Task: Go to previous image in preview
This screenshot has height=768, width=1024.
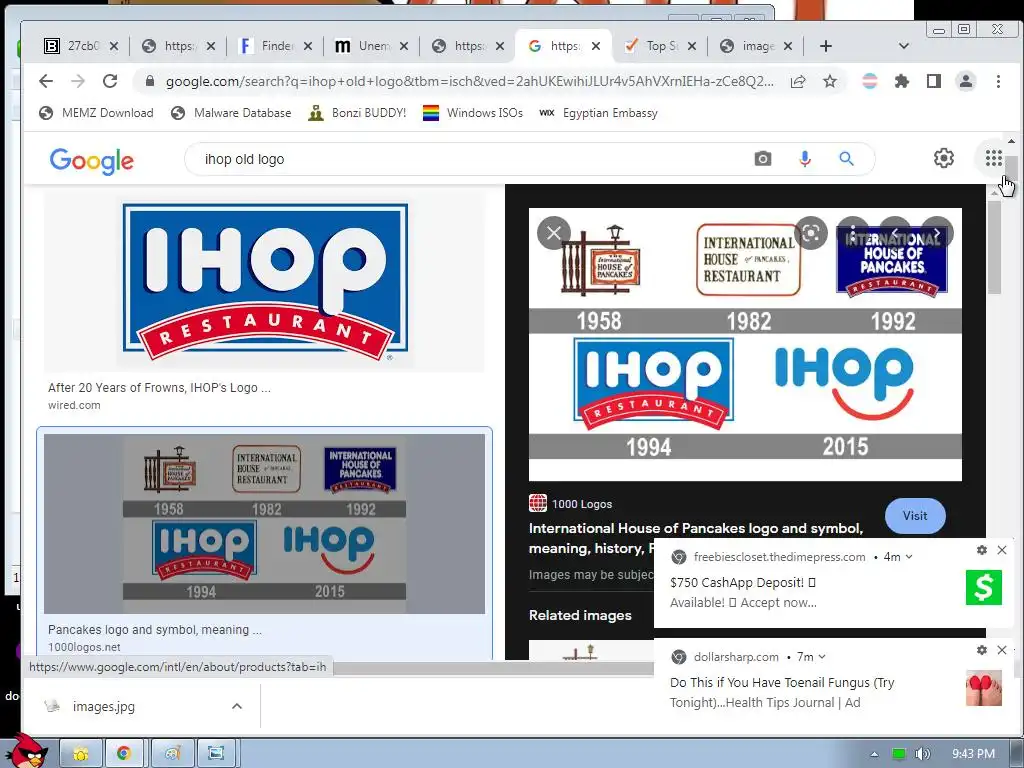Action: tap(895, 233)
